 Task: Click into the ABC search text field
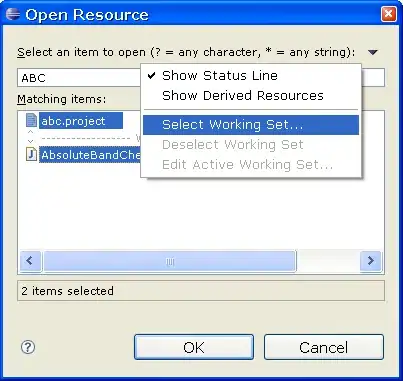[79, 78]
